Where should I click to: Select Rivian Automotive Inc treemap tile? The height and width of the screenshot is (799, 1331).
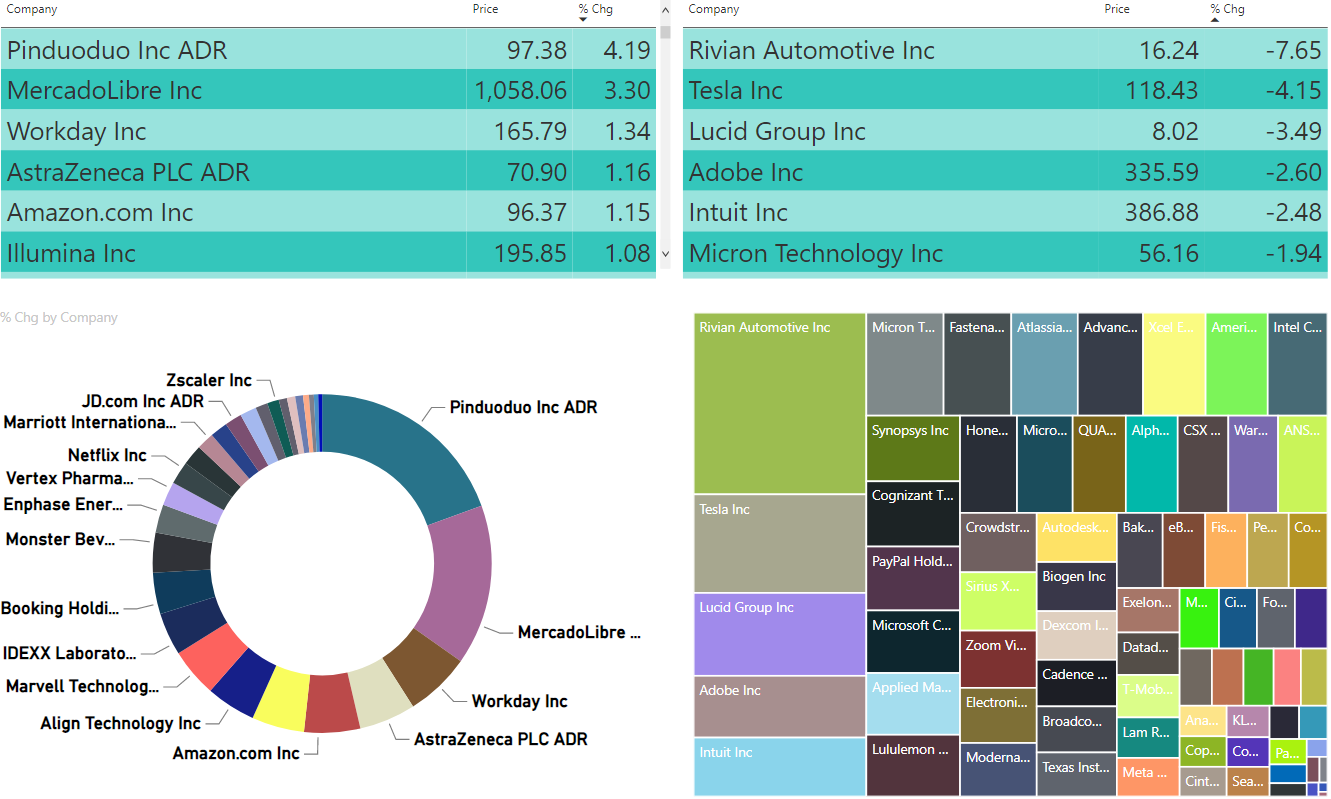[780, 404]
